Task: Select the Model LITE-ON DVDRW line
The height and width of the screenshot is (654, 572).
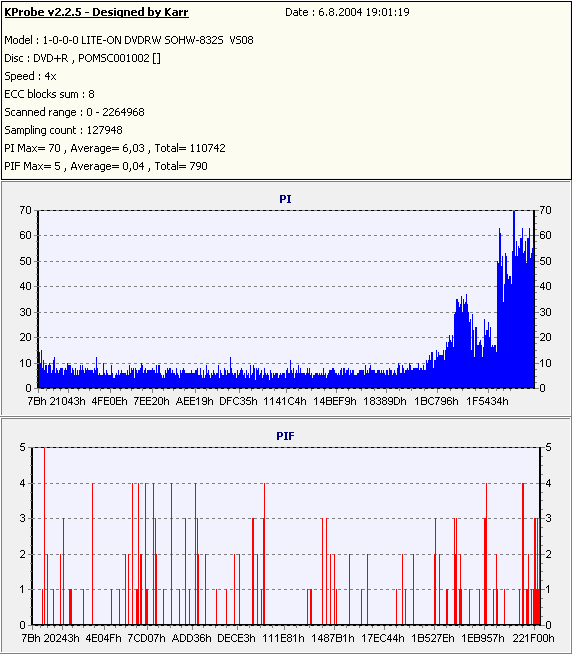Action: coord(129,40)
